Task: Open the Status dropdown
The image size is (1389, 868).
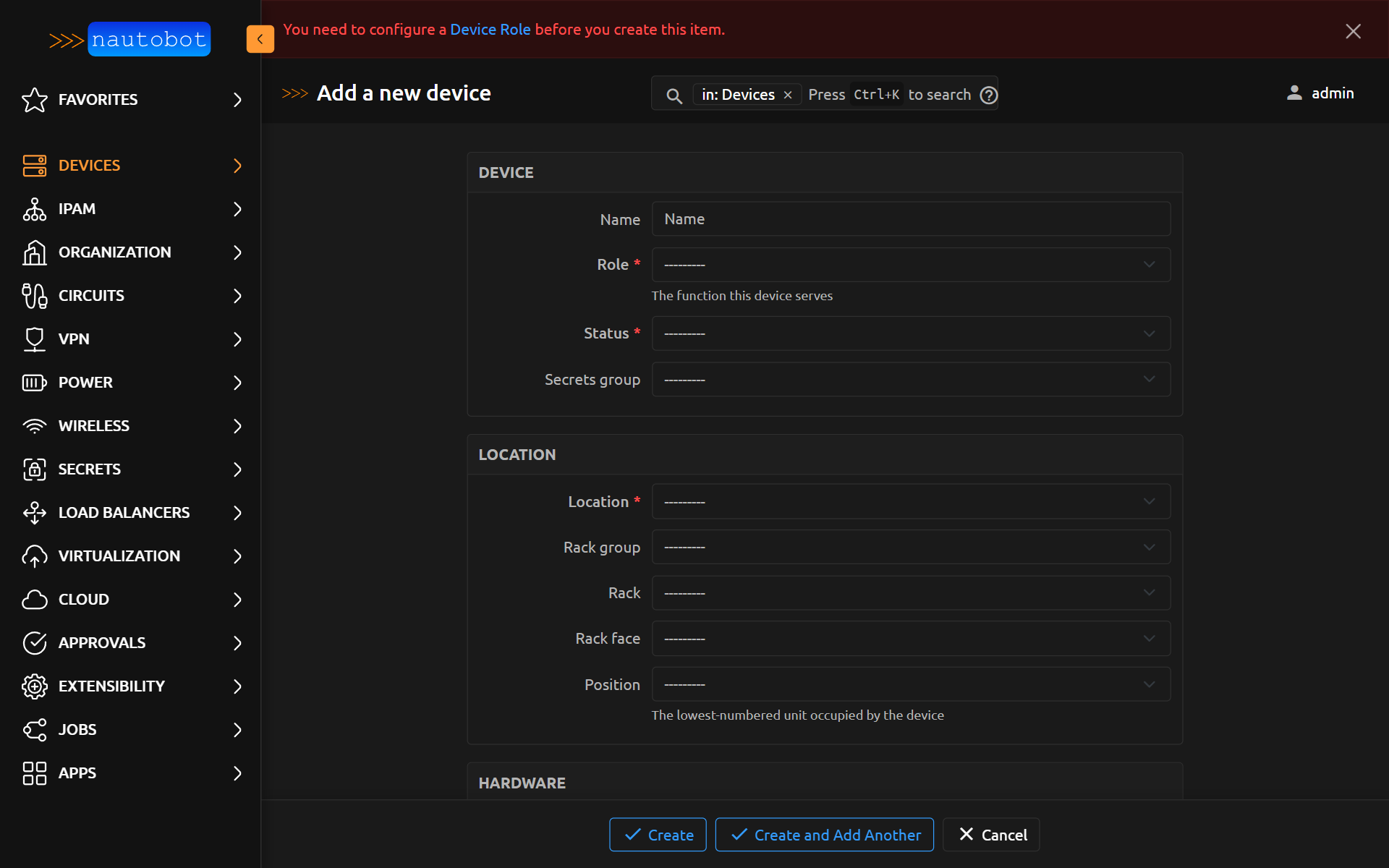Action: coord(910,333)
